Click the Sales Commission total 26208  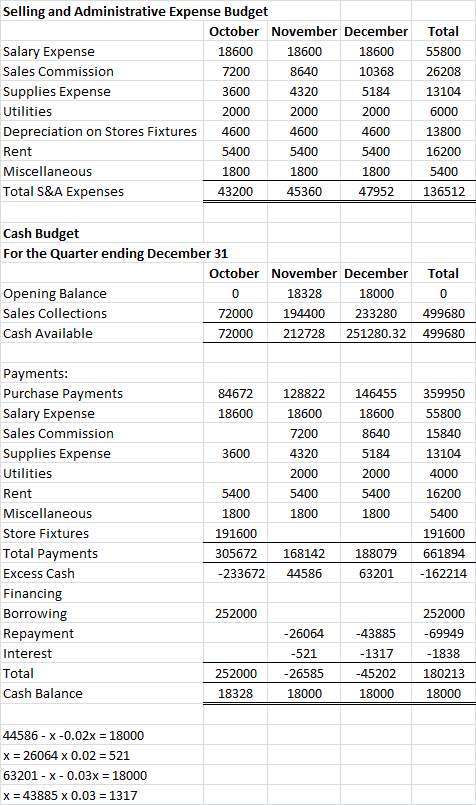443,71
